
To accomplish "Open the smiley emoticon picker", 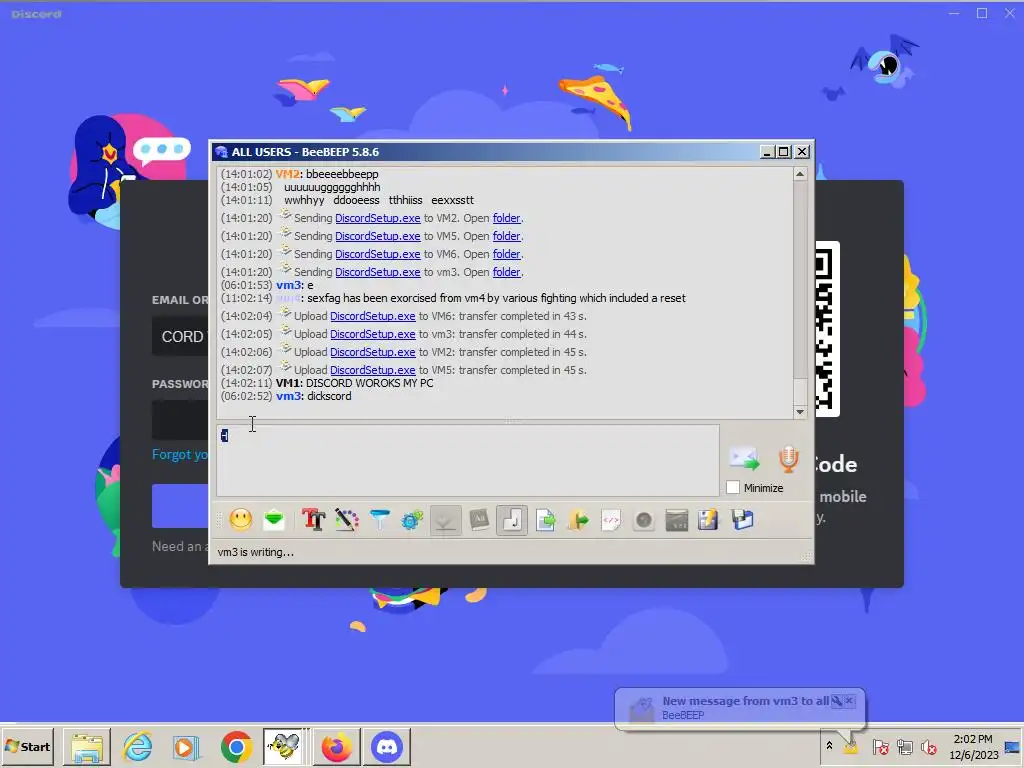I will click(240, 520).
